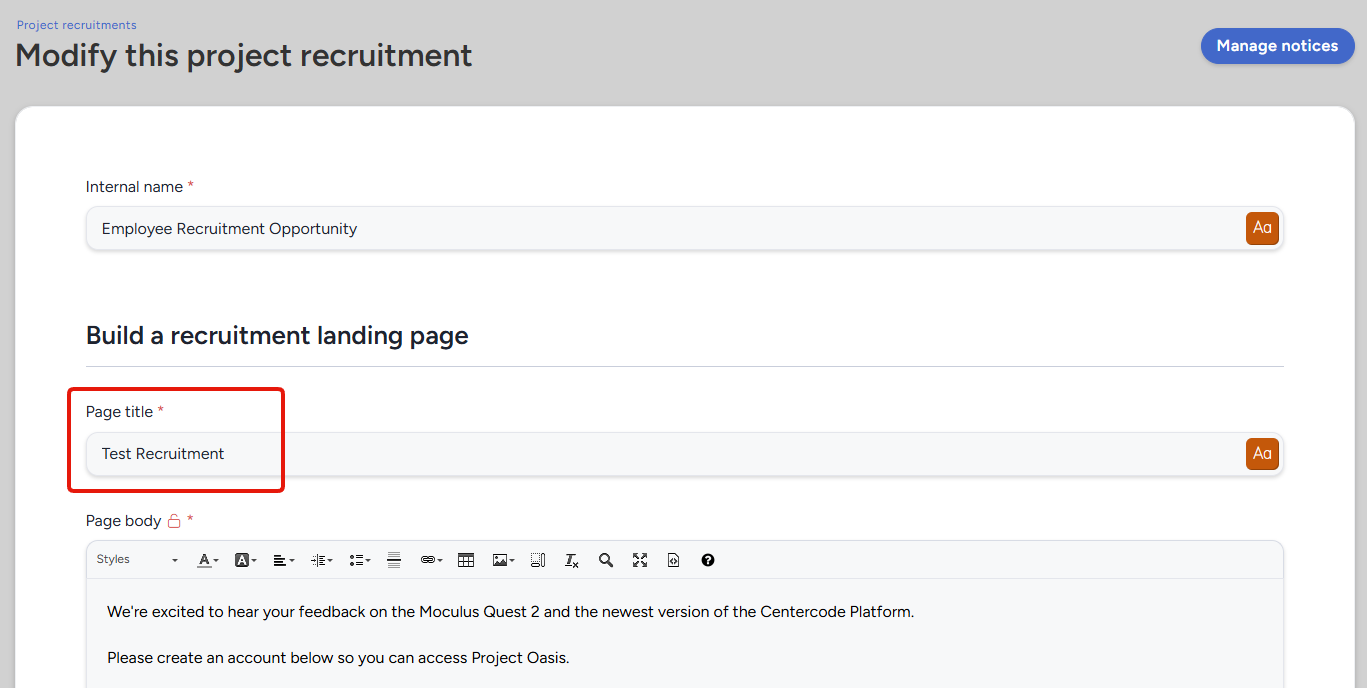This screenshot has height=688, width=1367.
Task: Go to Project recruitments breadcrumb link
Action: click(77, 25)
